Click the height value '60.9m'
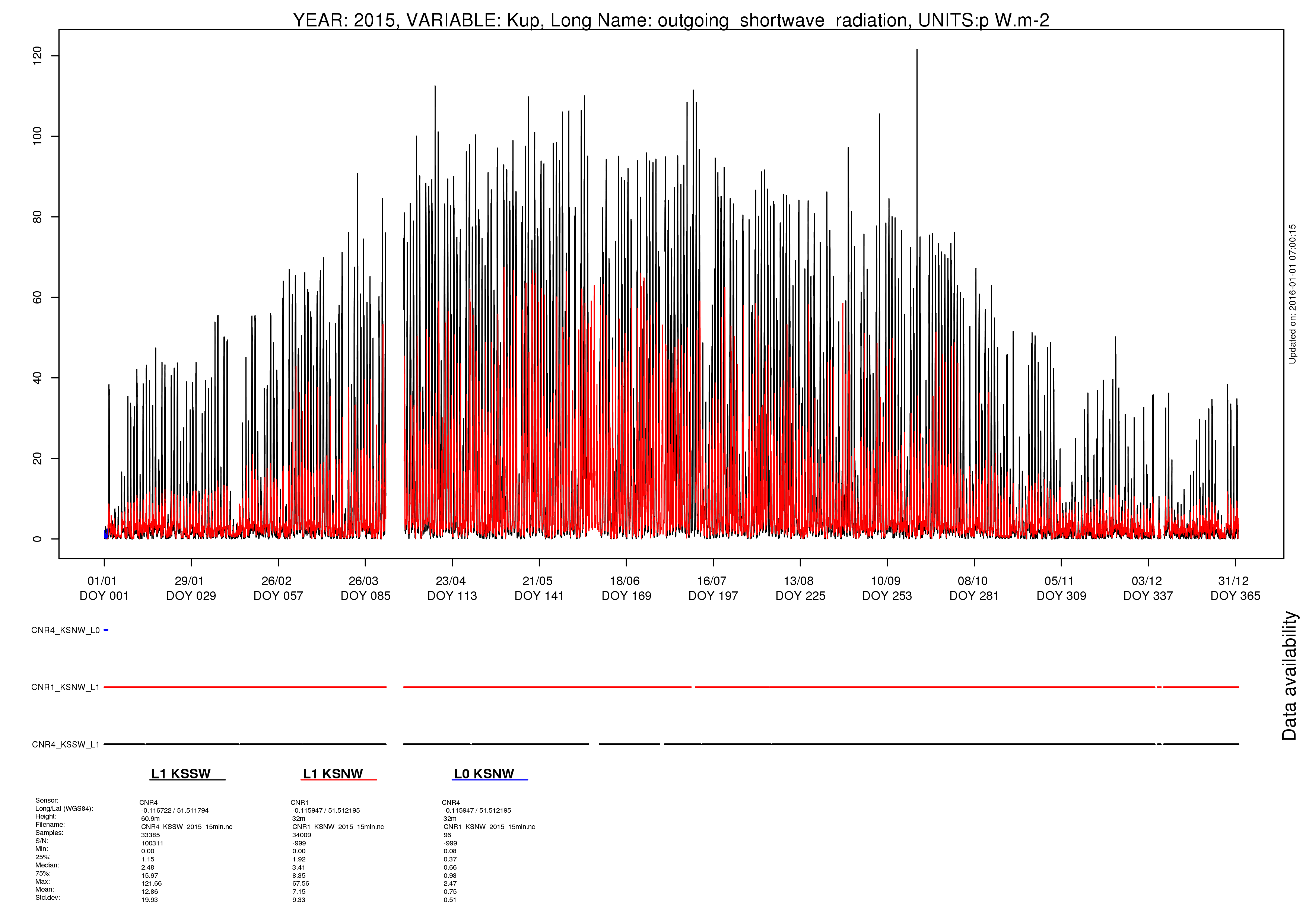The height and width of the screenshot is (924, 1306). pyautogui.click(x=150, y=819)
